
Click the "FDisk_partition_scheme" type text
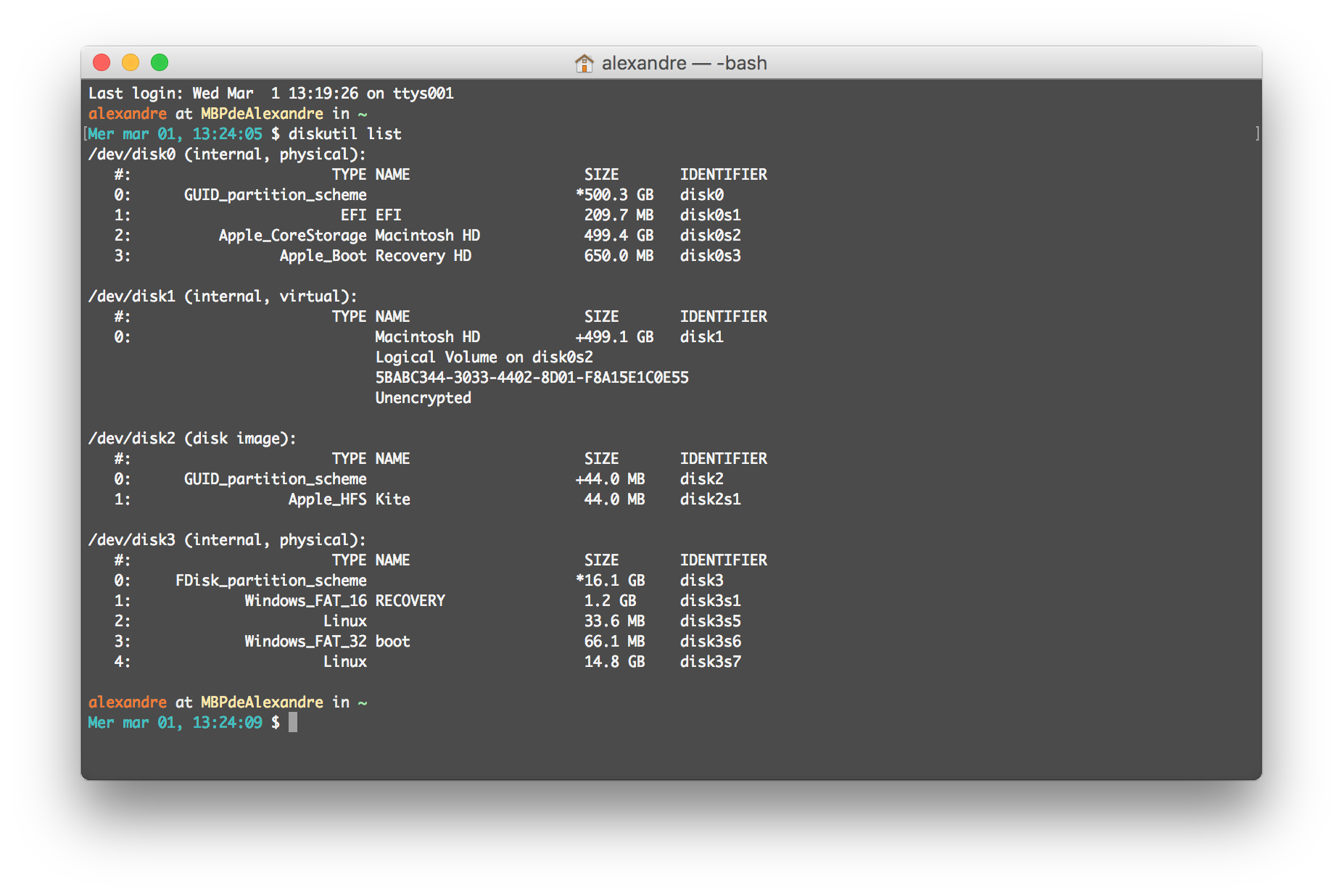pos(270,581)
